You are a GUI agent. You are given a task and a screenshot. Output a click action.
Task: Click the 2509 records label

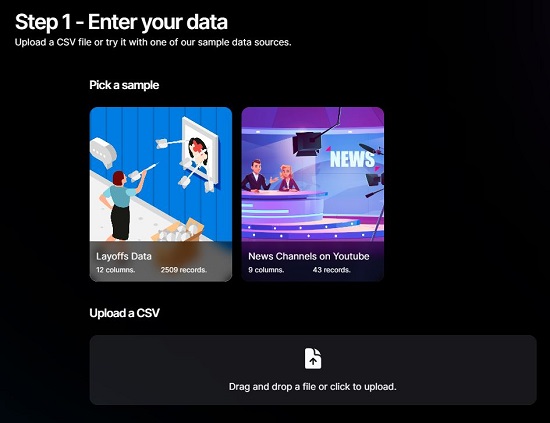[184, 270]
